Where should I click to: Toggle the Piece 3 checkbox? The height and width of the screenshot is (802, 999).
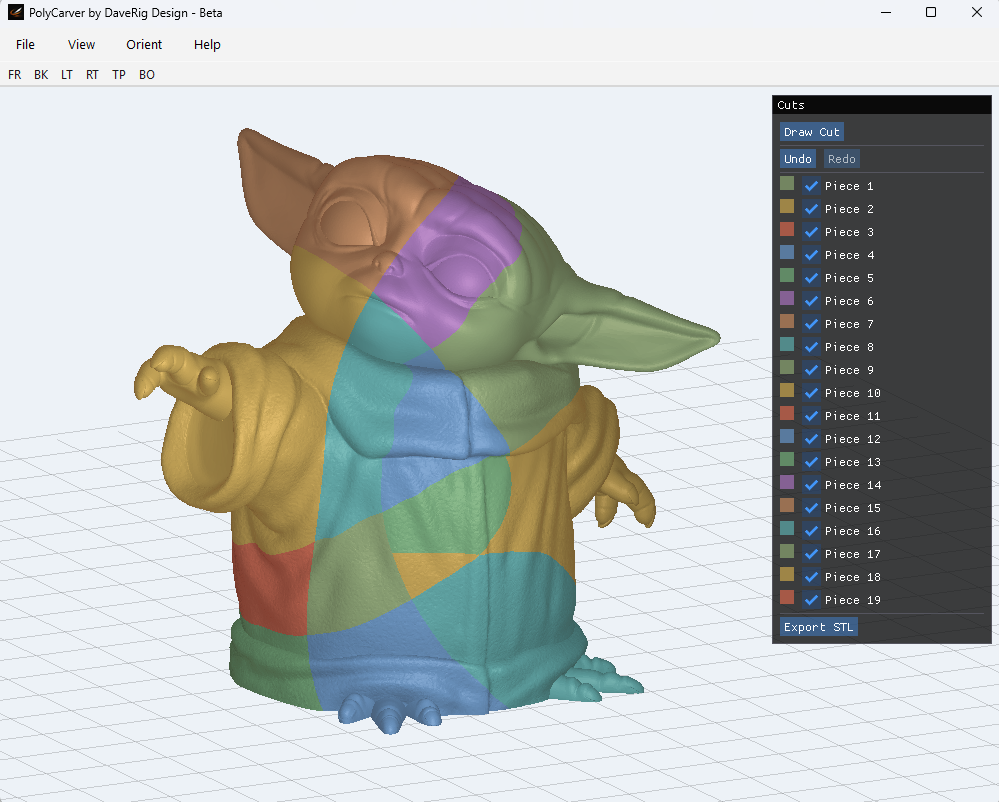[x=811, y=232]
